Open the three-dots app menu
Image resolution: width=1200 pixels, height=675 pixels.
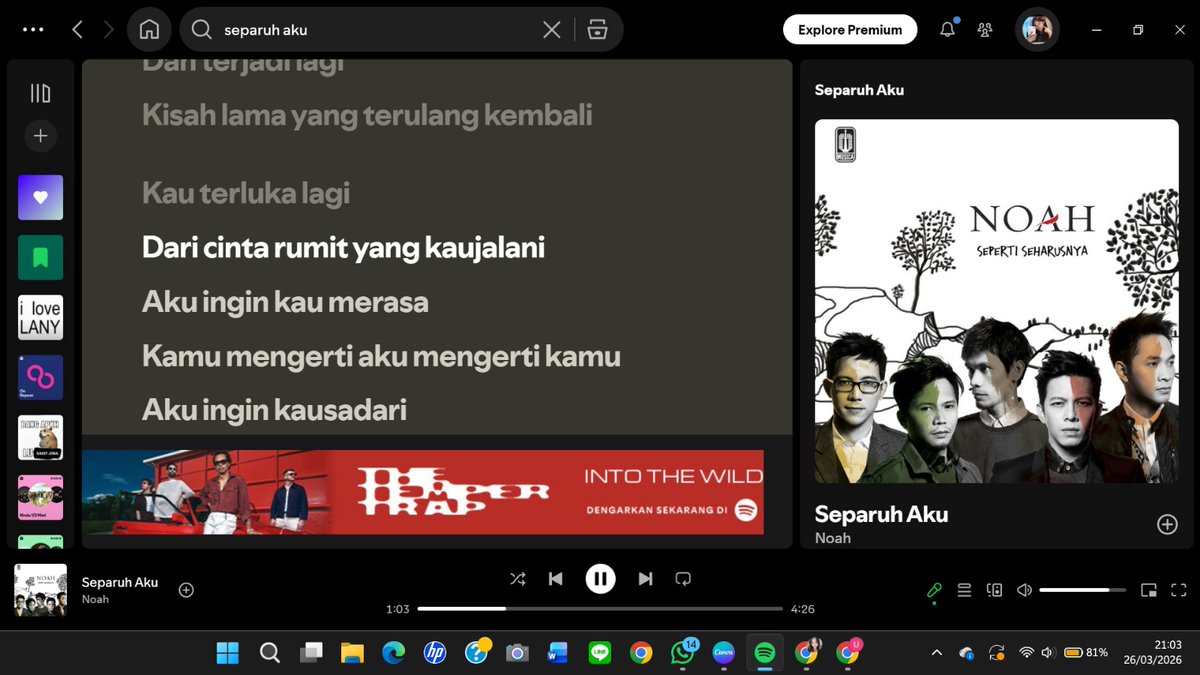point(33,30)
